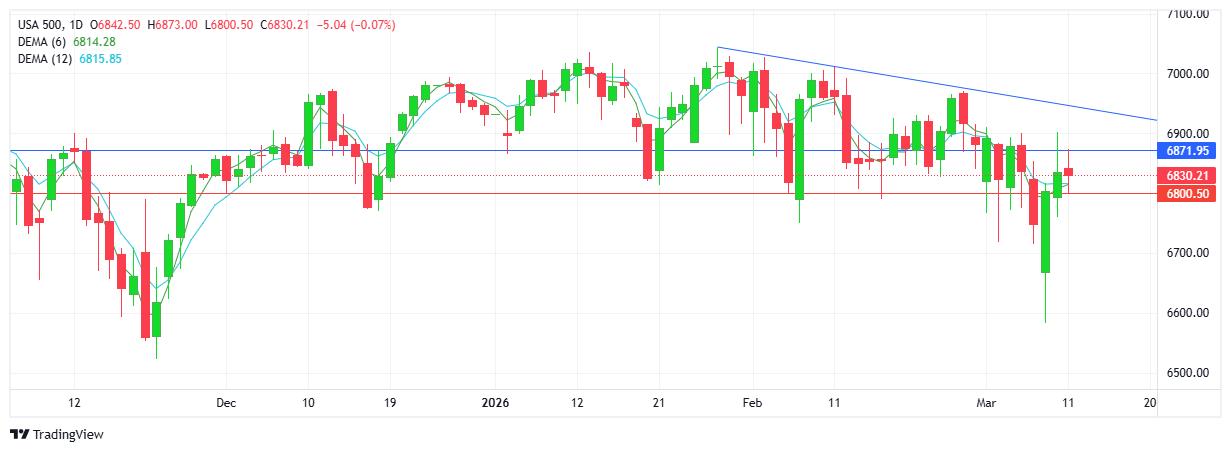Click the 6500.00 price axis label
The width and height of the screenshot is (1231, 452).
click(x=1188, y=373)
